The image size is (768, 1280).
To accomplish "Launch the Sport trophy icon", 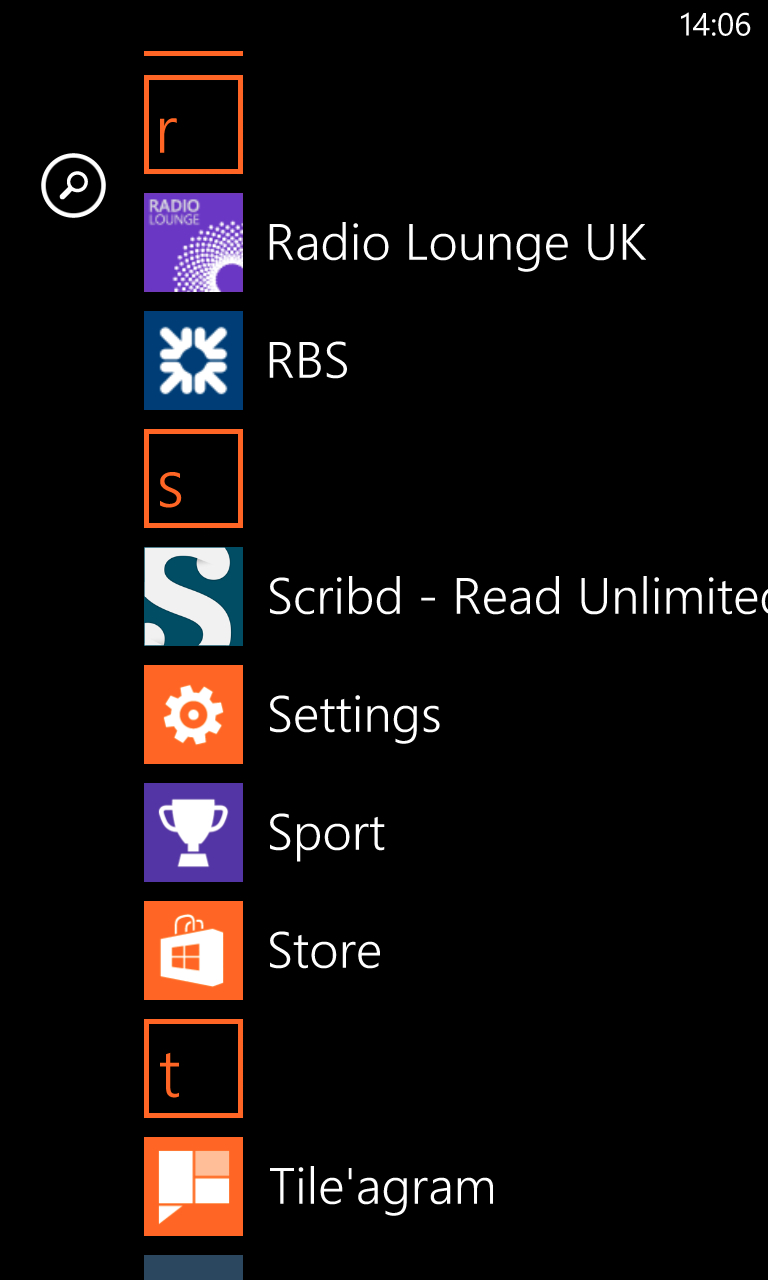I will (193, 832).
